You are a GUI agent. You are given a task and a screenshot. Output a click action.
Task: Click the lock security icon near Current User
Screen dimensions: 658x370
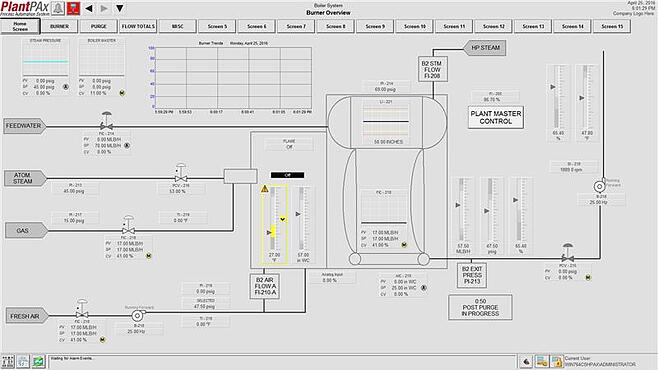coord(557,362)
